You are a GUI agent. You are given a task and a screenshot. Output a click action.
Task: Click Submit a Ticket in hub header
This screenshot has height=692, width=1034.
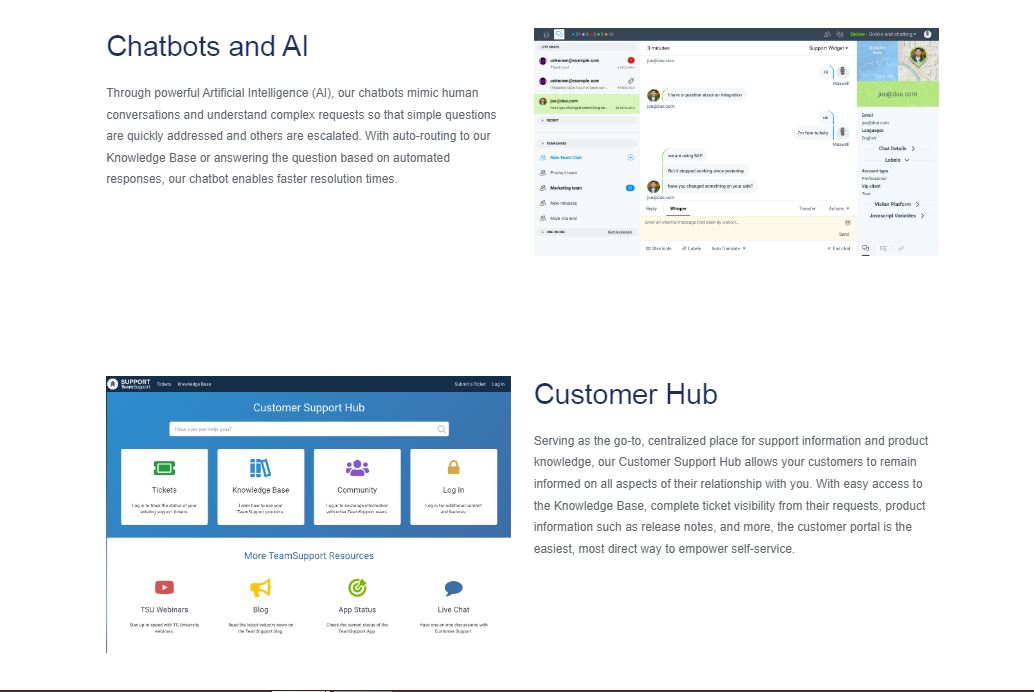(470, 384)
